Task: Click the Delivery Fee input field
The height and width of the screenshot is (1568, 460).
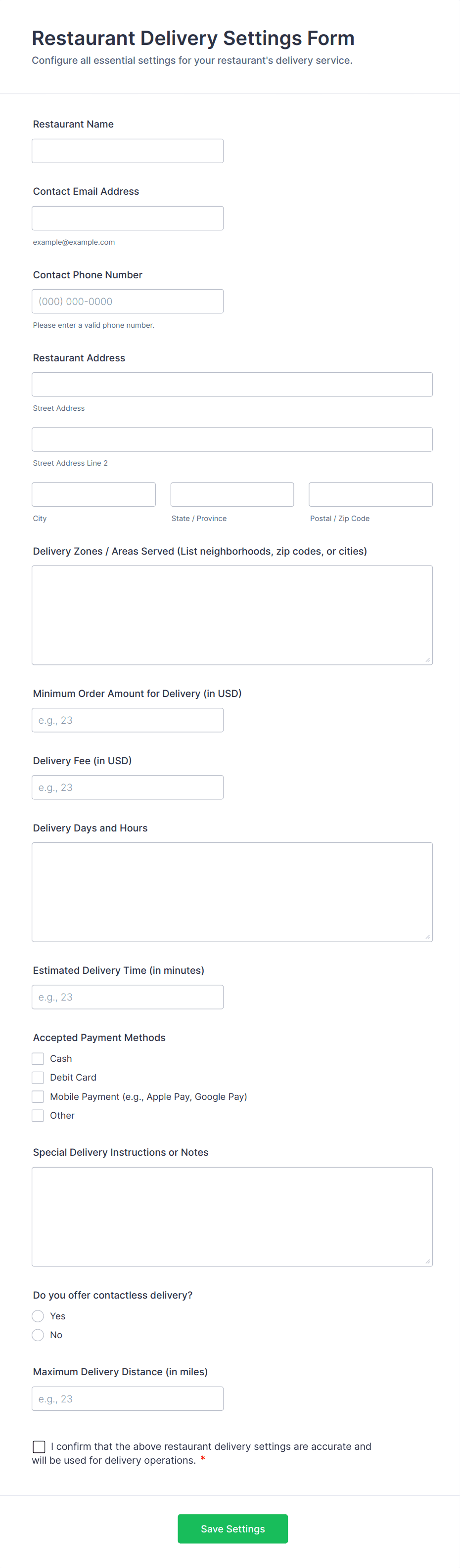Action: click(x=127, y=787)
